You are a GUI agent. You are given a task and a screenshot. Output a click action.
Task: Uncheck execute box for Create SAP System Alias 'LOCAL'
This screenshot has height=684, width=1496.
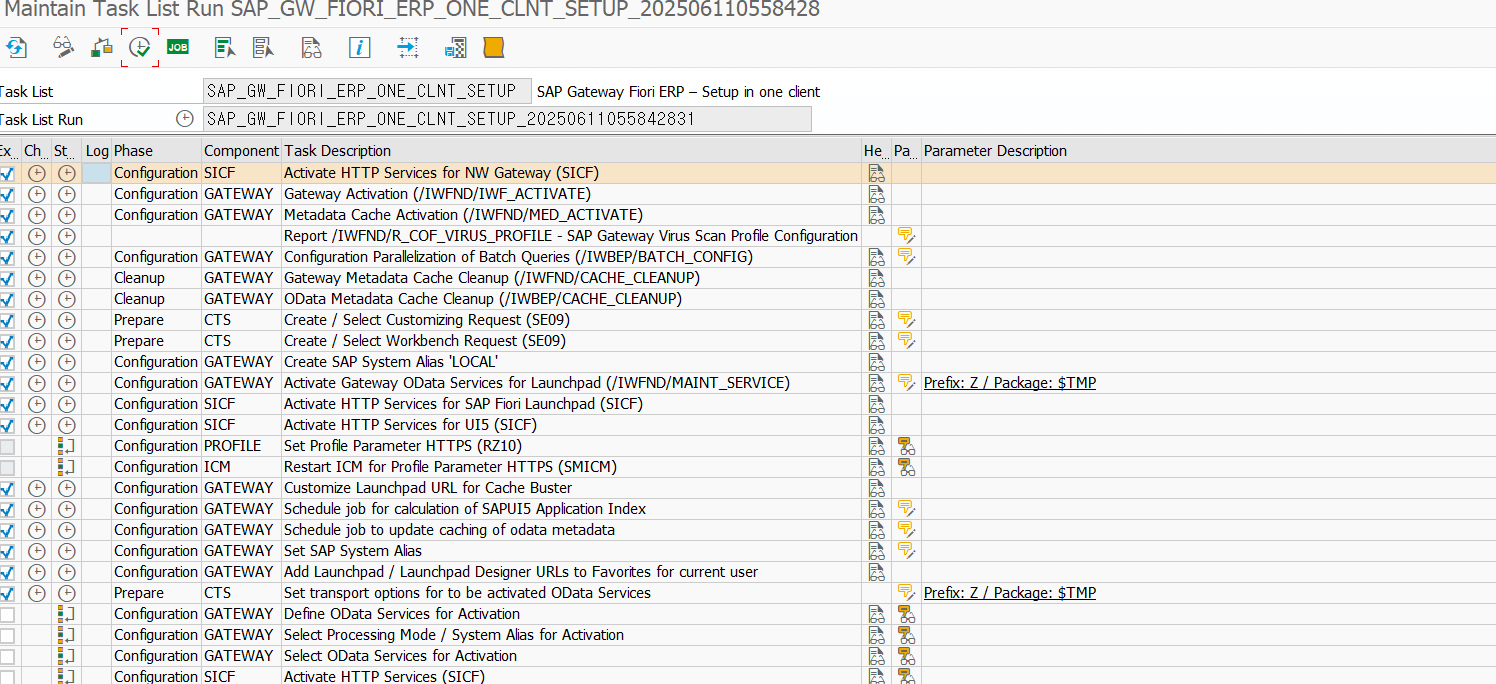7,362
